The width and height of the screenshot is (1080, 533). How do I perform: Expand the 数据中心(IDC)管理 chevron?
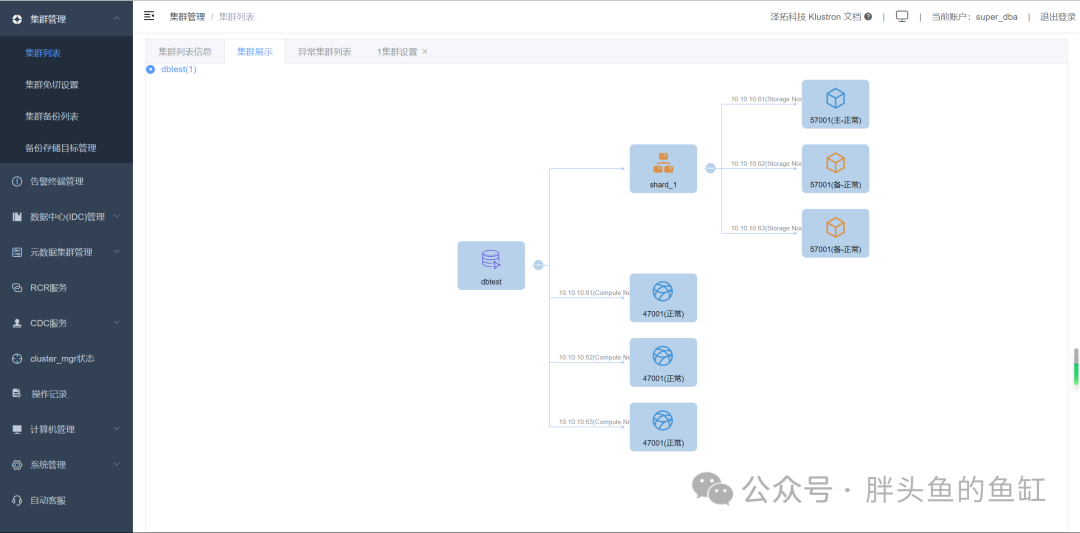[117, 216]
